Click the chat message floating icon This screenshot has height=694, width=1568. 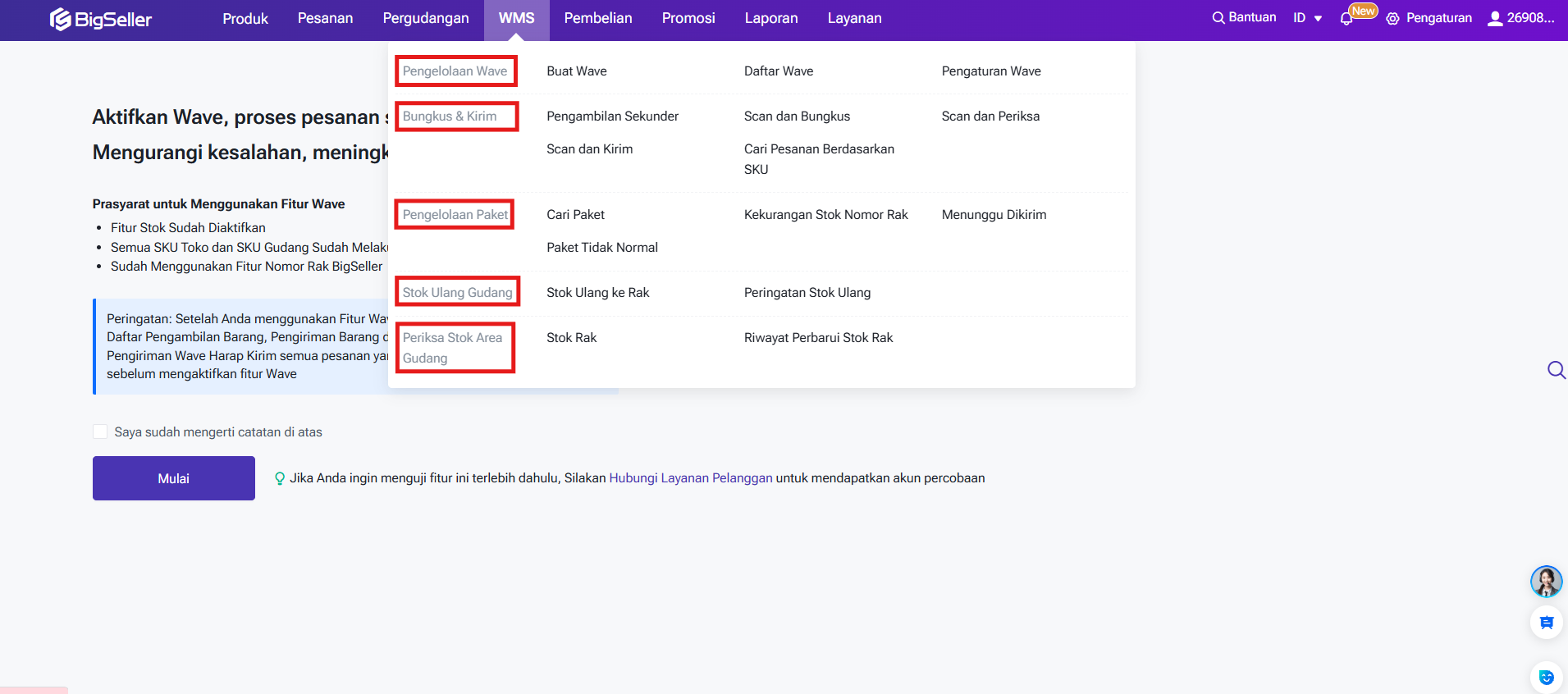point(1546,623)
